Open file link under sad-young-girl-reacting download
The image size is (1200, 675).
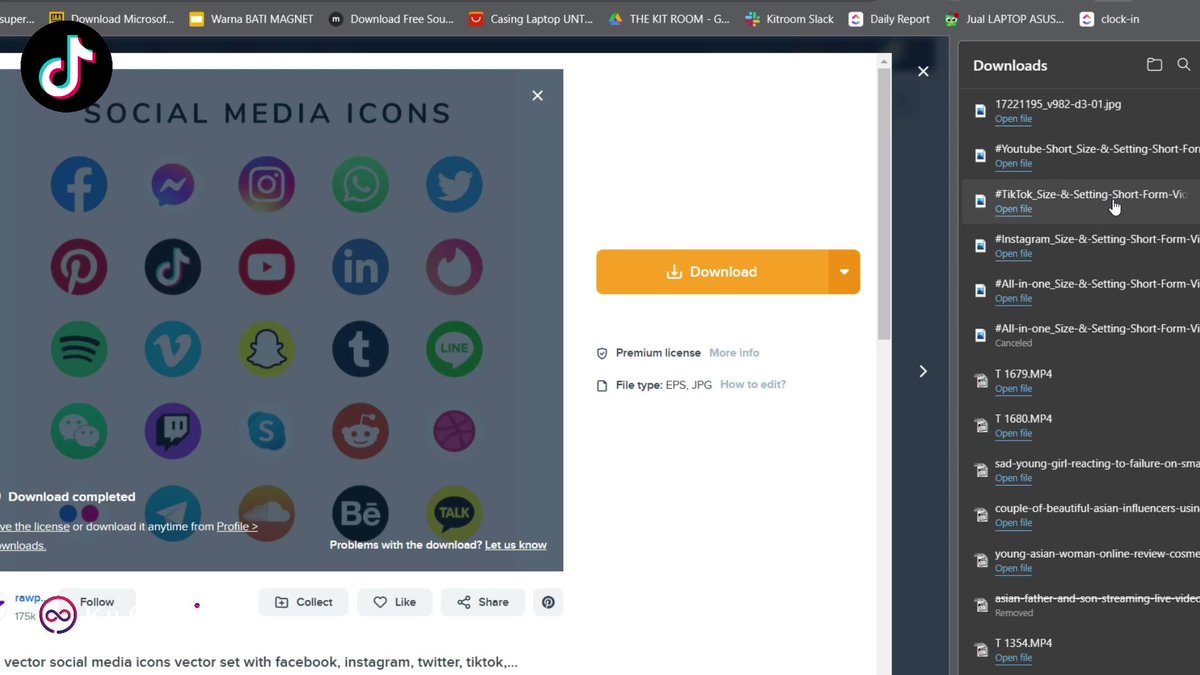[x=1013, y=478]
